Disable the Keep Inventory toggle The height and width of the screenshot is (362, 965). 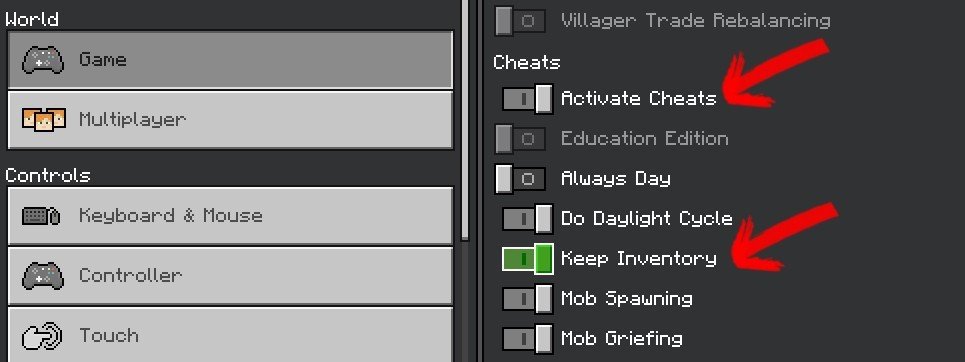(x=527, y=259)
